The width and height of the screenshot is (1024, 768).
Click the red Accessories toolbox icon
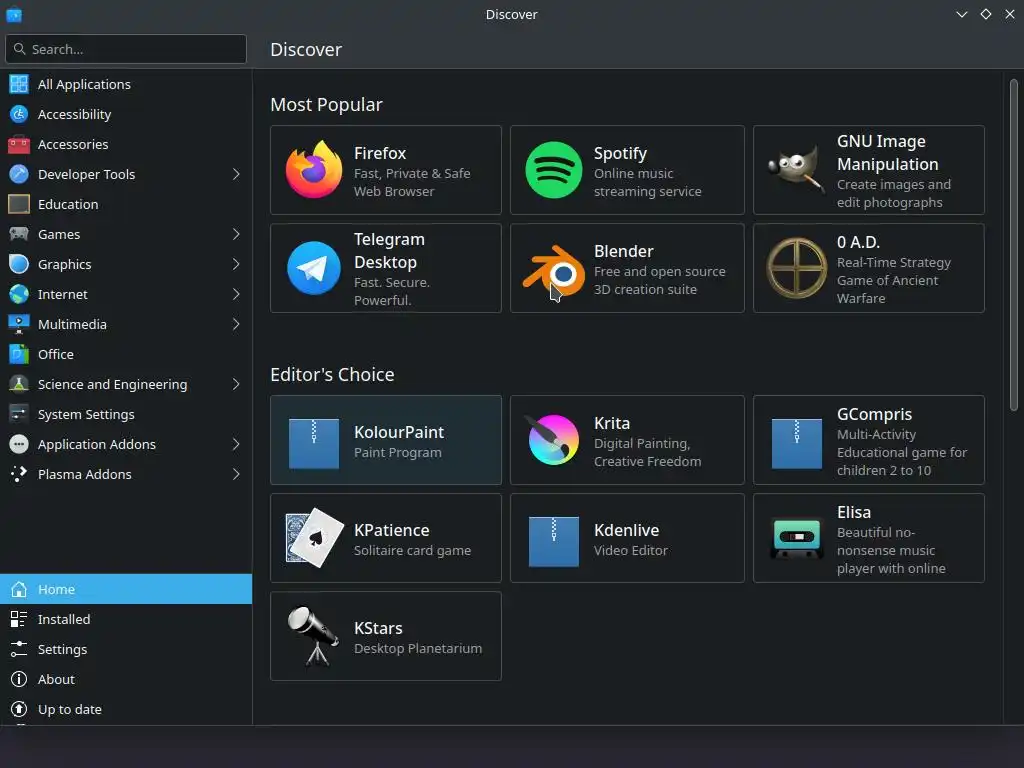point(19,144)
